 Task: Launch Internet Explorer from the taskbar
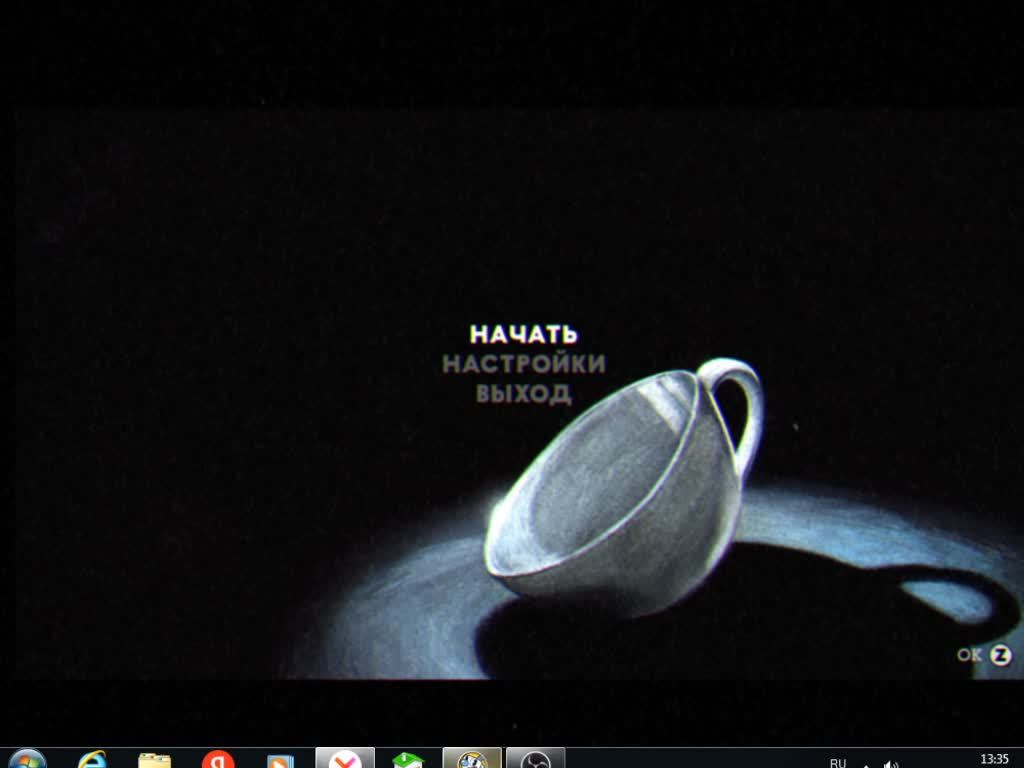point(92,760)
